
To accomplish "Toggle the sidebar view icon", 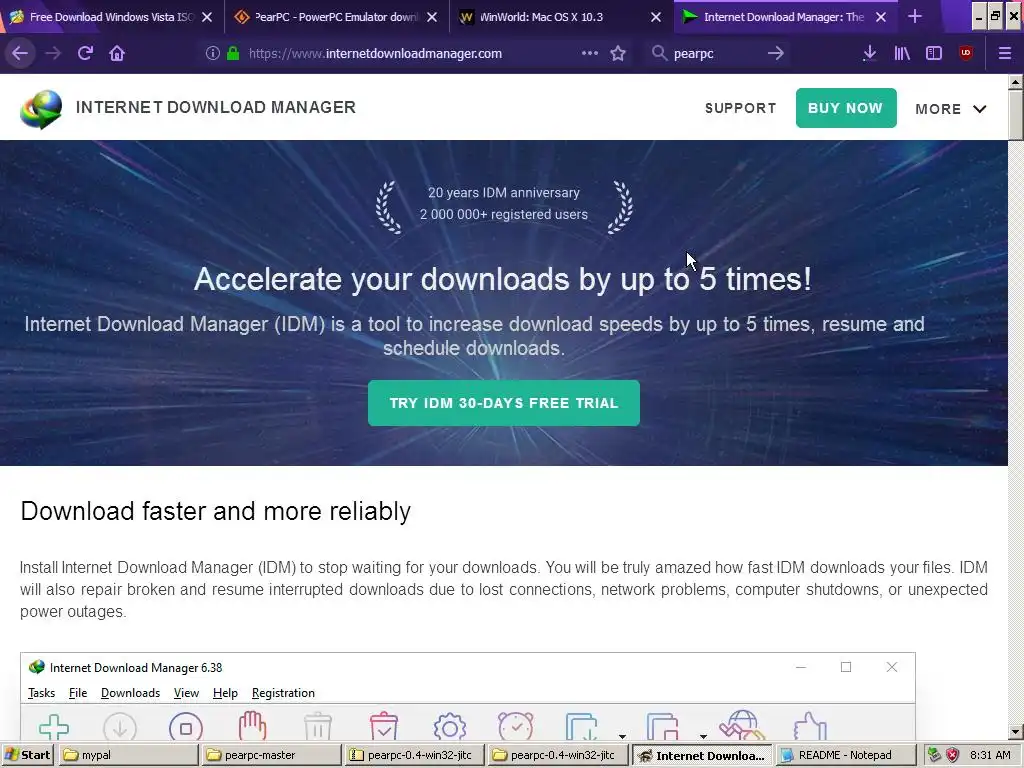I will pyautogui.click(x=934, y=54).
